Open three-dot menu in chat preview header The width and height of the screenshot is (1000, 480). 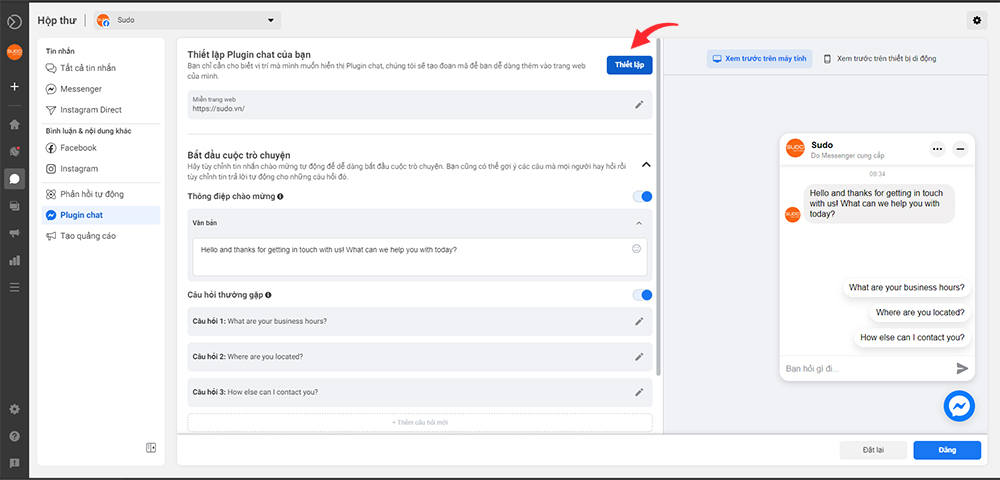937,149
